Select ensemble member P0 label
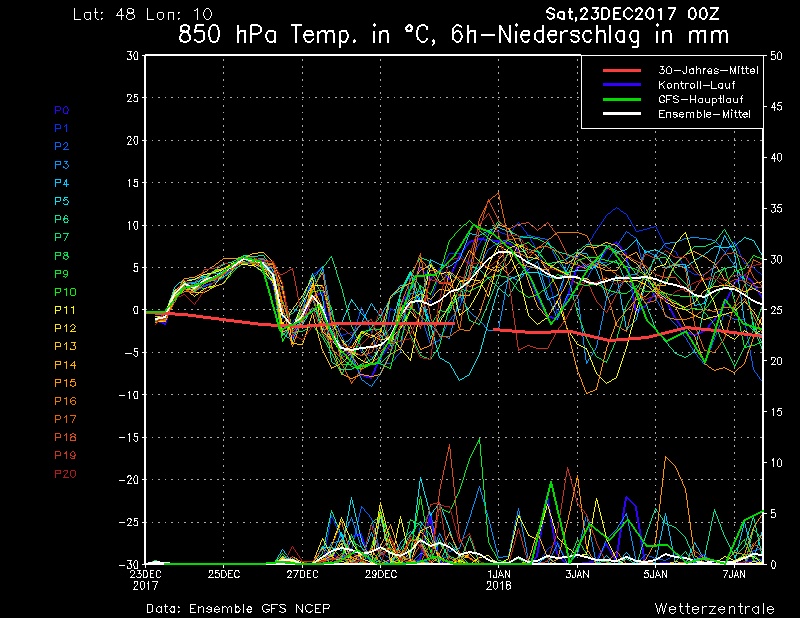The width and height of the screenshot is (800, 618). (61, 110)
